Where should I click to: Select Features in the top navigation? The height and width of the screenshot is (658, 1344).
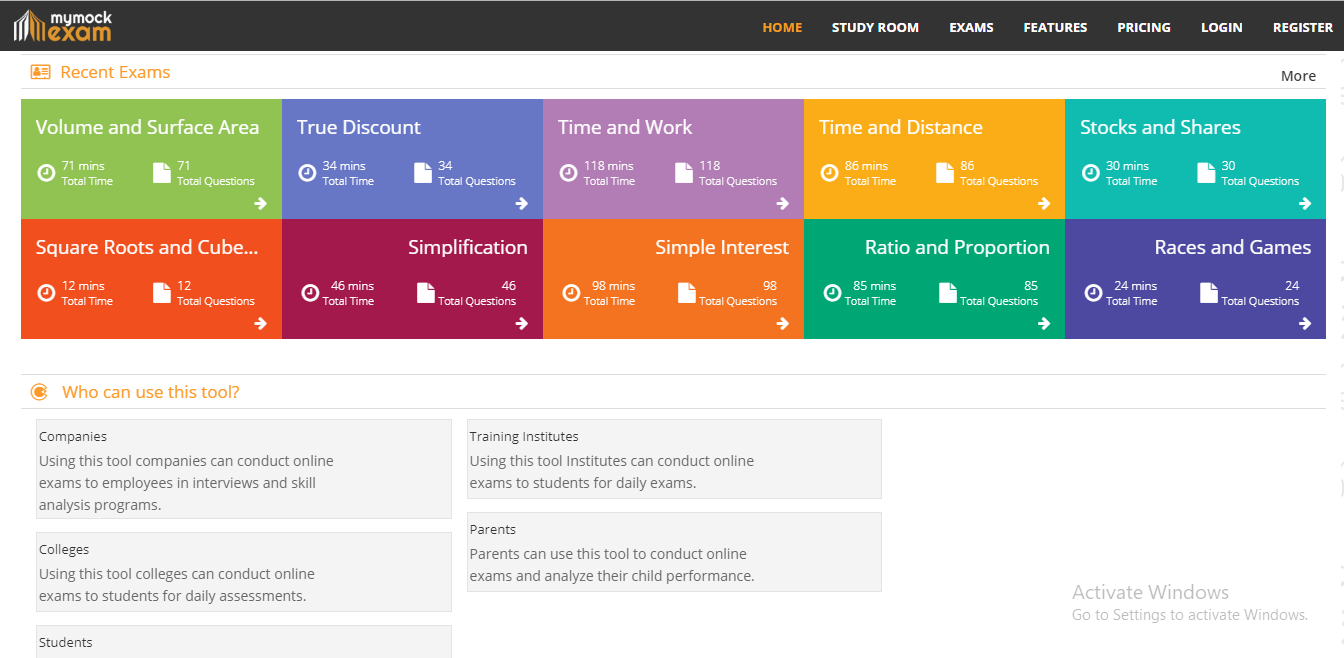pos(1055,28)
